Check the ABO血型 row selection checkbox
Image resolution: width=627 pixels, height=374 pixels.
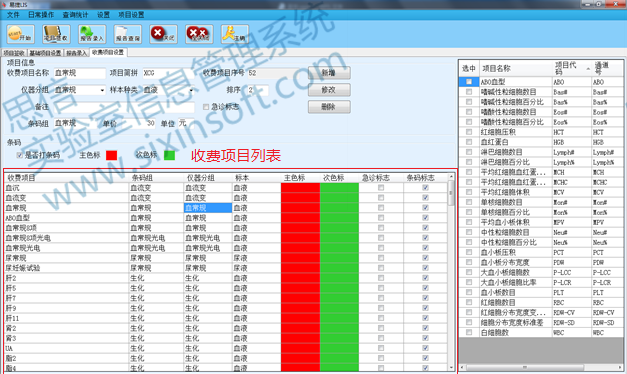(x=469, y=82)
